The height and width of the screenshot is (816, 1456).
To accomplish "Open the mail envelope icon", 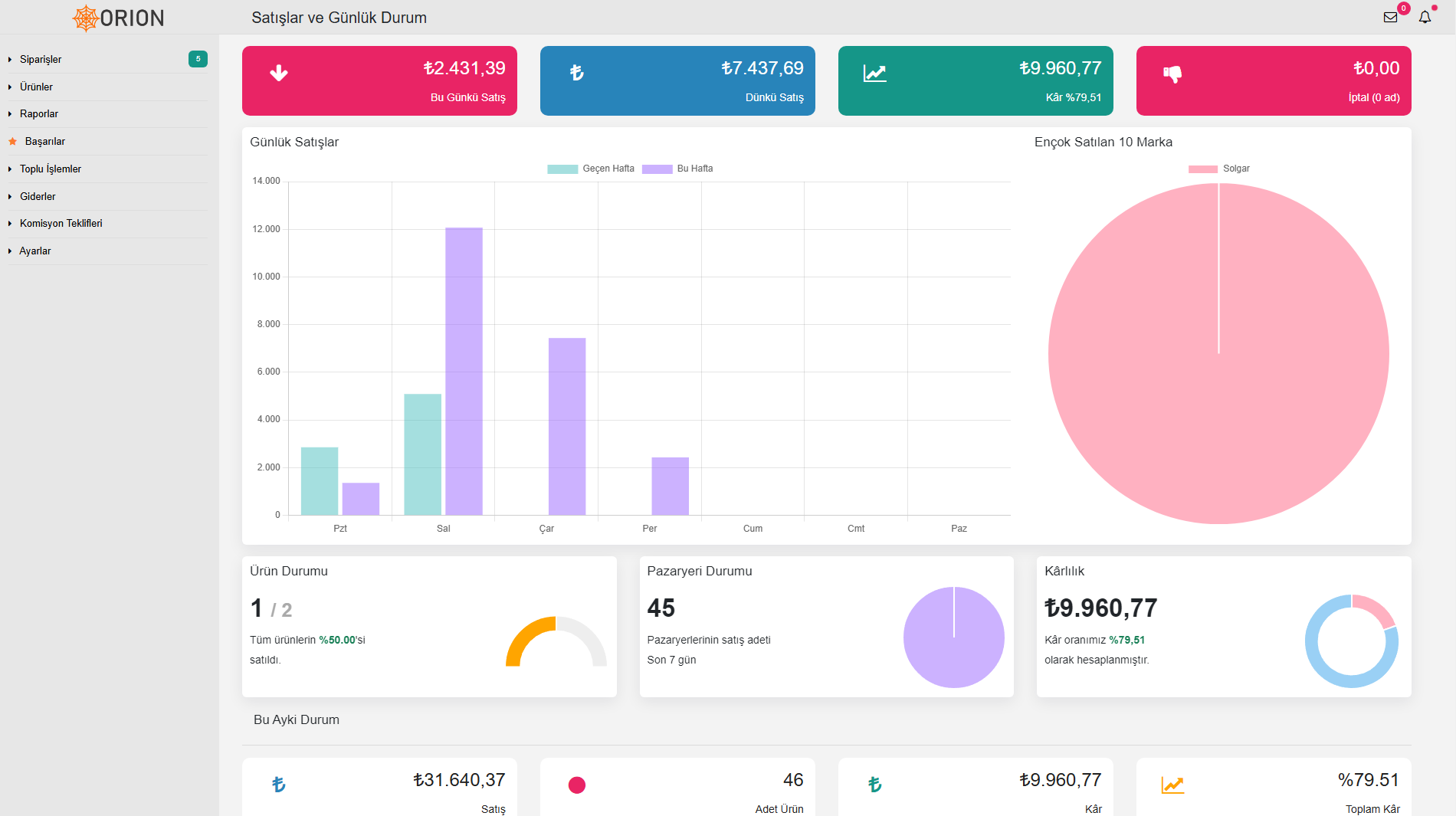I will 1390,17.
